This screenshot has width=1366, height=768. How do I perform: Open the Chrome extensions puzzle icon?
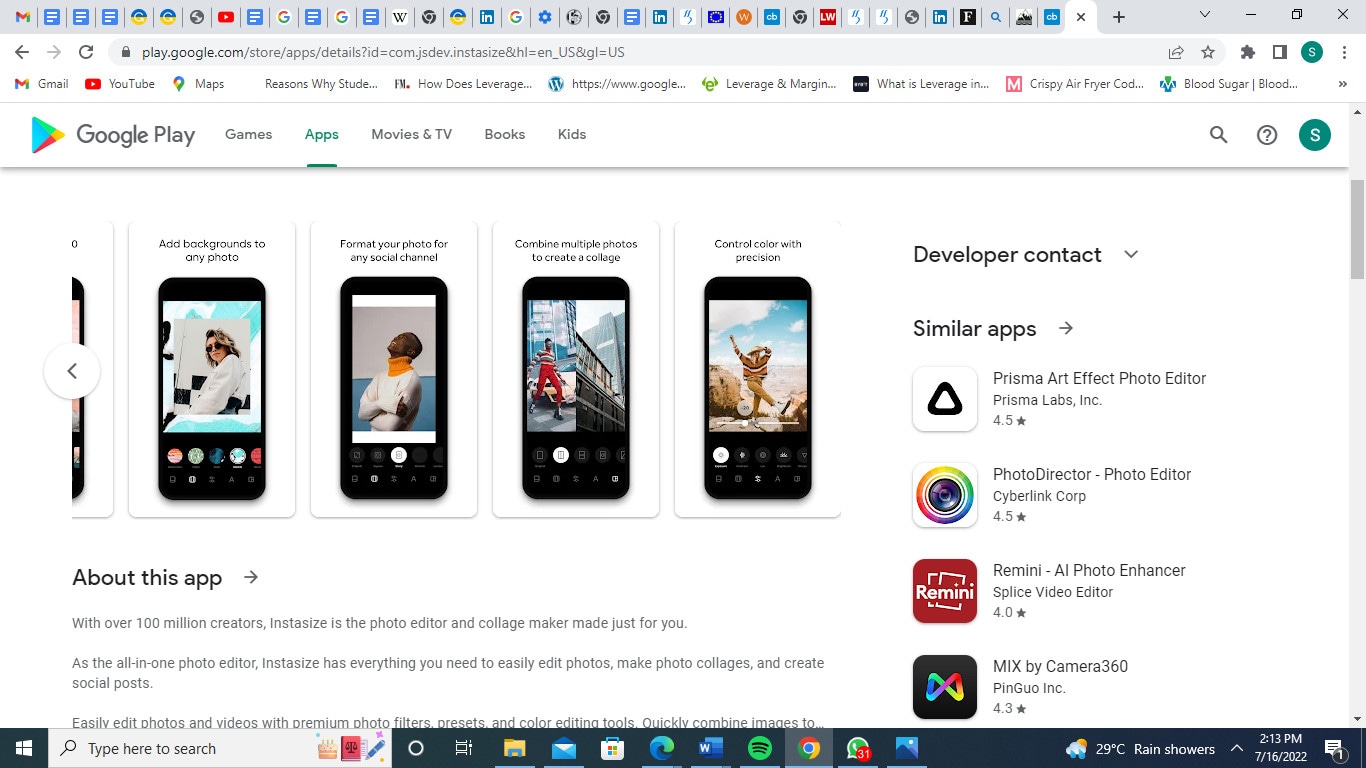coord(1247,52)
